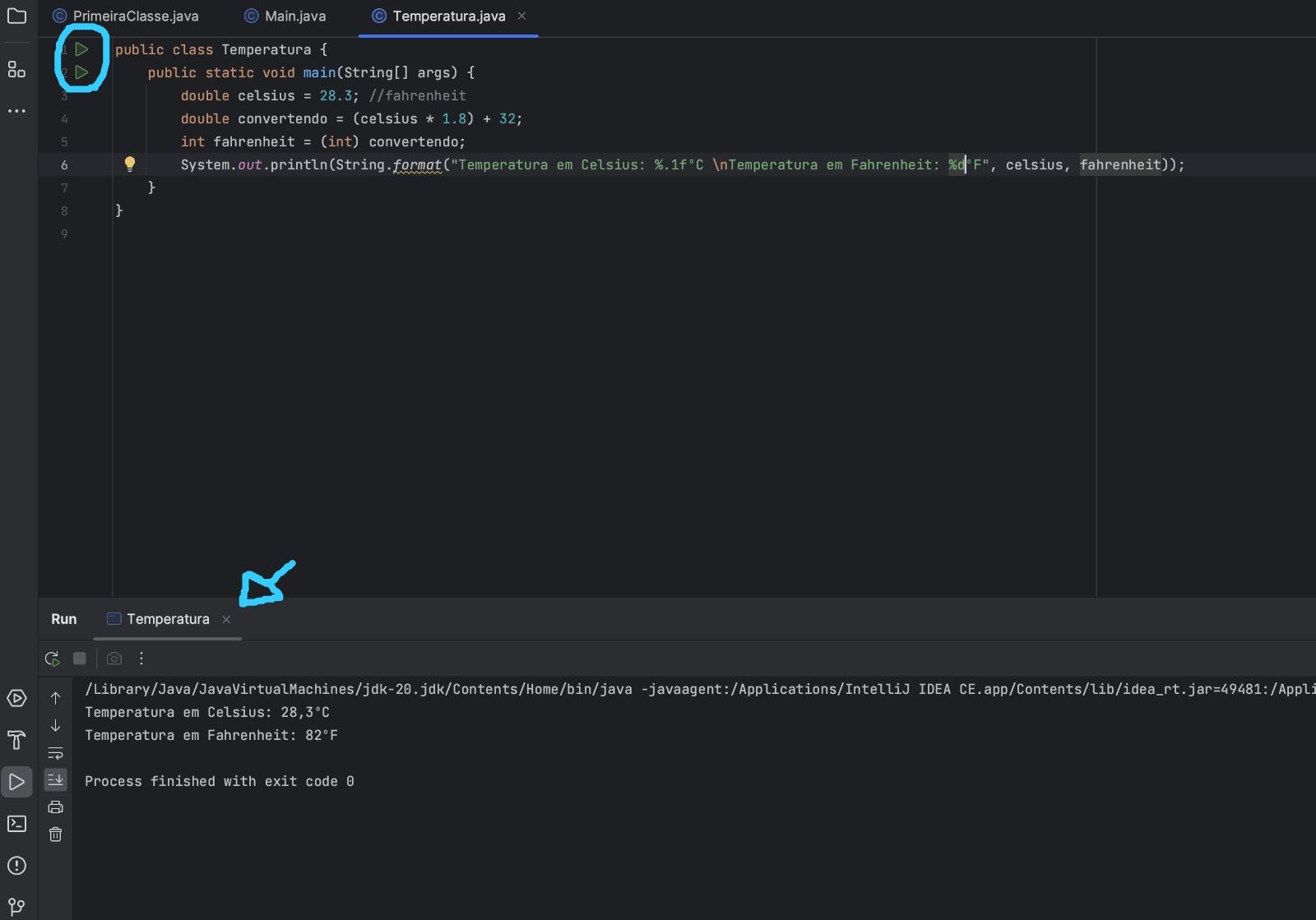Run the Temperatura class using gutter arrow

(81, 49)
